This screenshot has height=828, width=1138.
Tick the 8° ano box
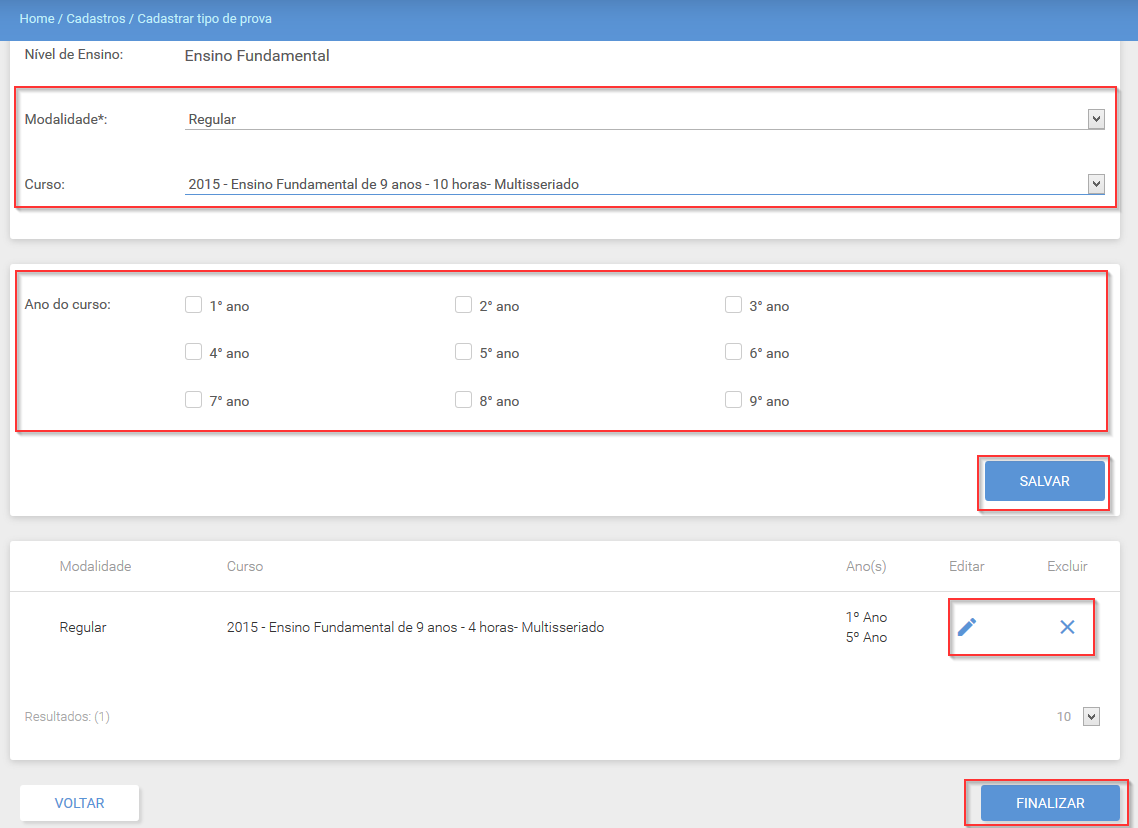[x=463, y=400]
